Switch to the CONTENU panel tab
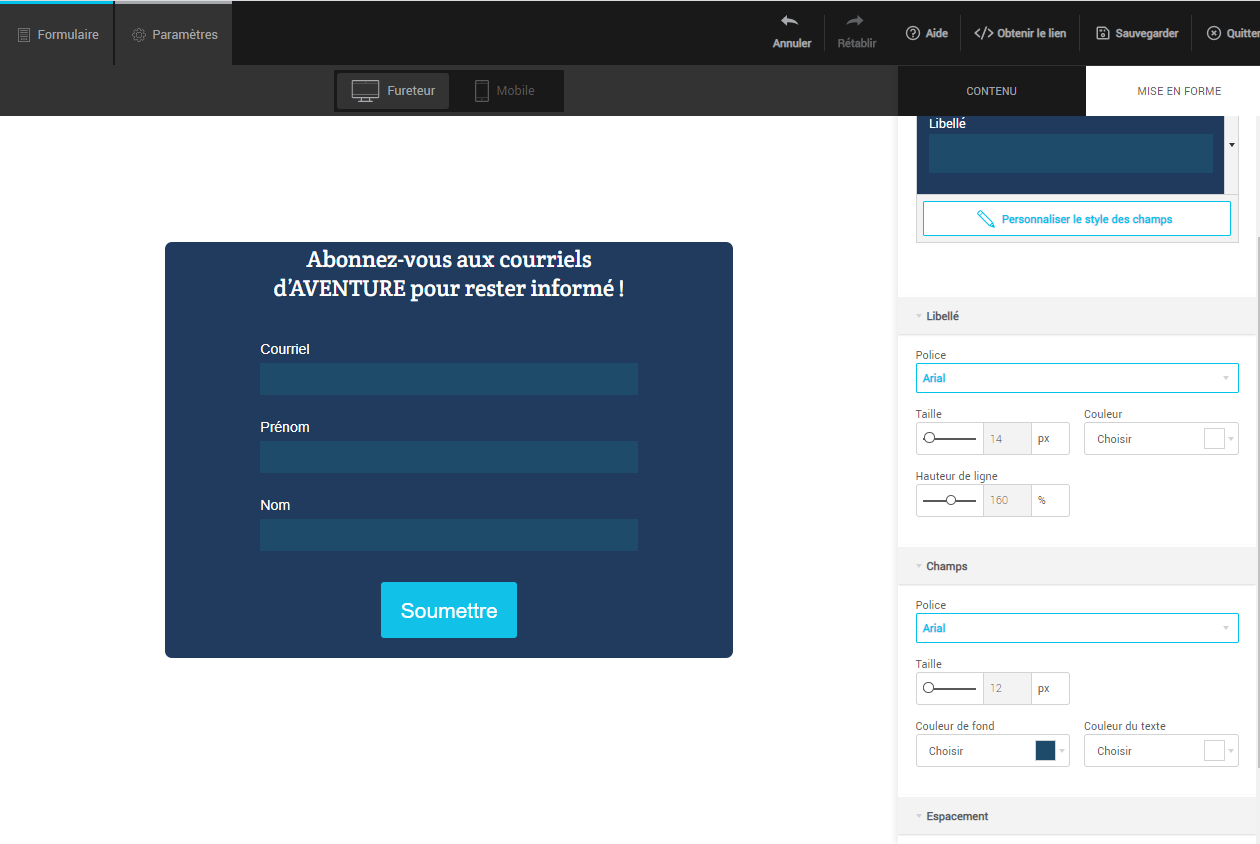Image resolution: width=1260 pixels, height=844 pixels. point(991,91)
